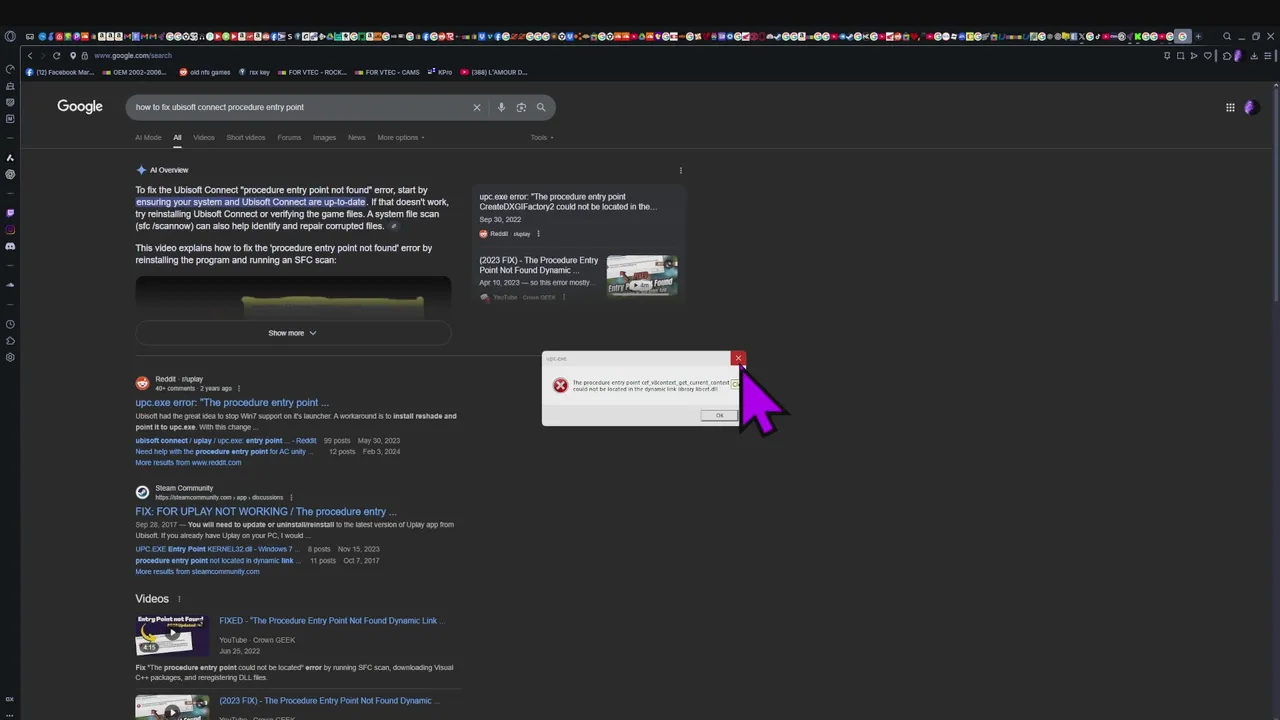Submit search with magnifier icon
Image resolution: width=1280 pixels, height=720 pixels.
541,107
